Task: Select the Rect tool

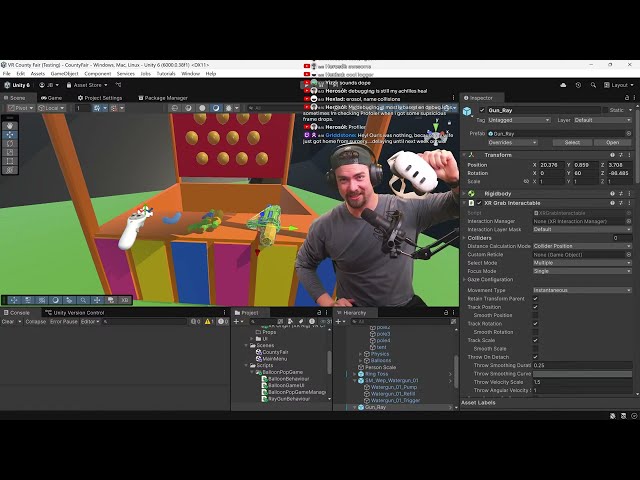Action: [10, 161]
